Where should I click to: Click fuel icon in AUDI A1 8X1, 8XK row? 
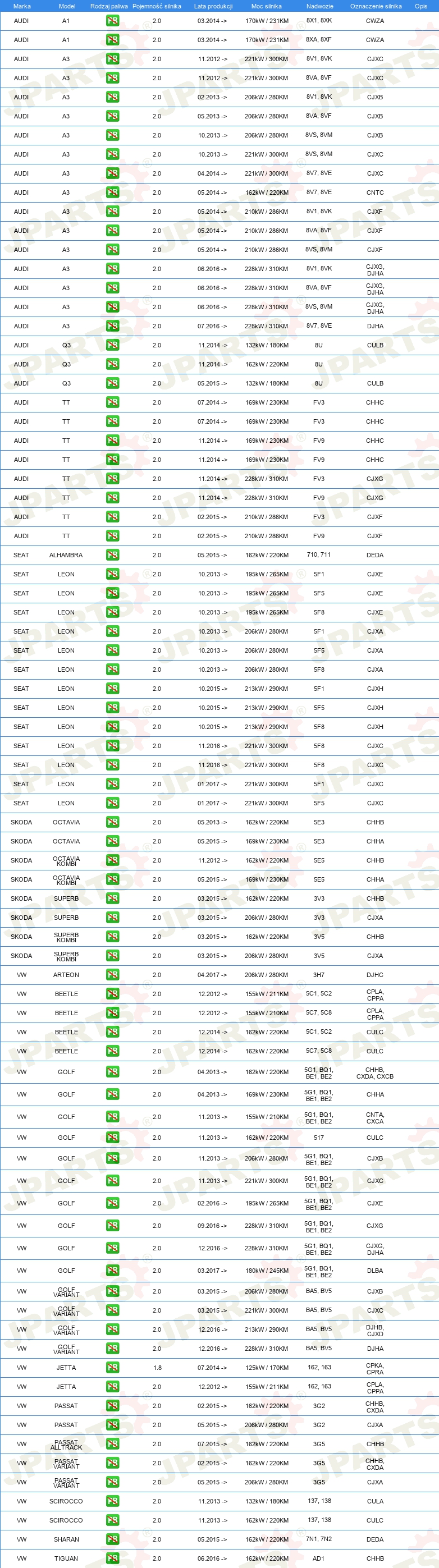113,21
